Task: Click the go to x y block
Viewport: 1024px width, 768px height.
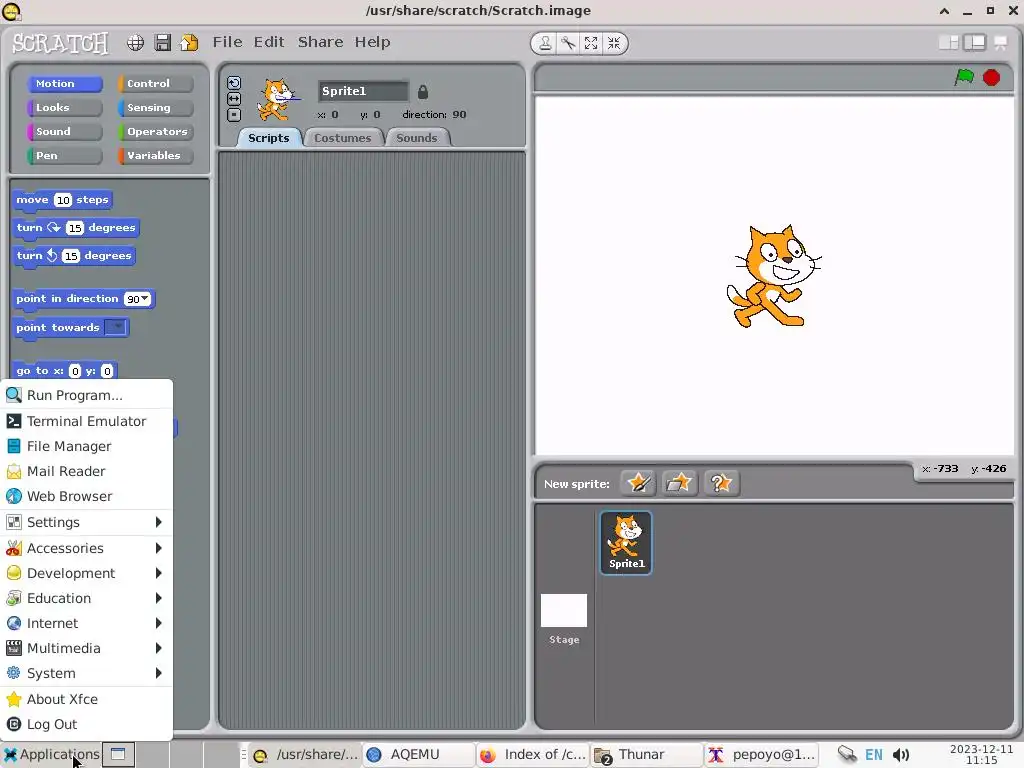Action: pos(65,370)
